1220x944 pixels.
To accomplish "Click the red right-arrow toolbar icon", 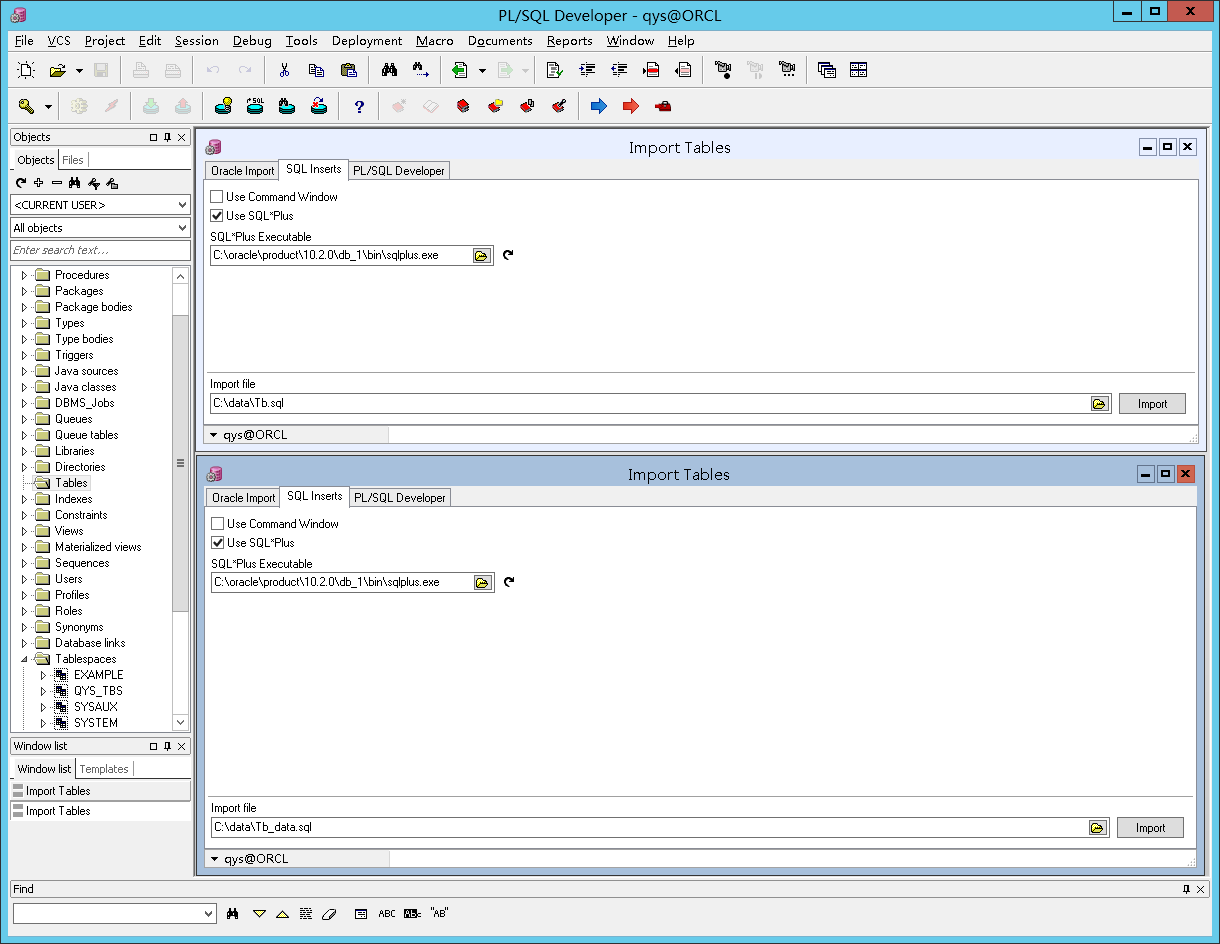I will [x=631, y=106].
